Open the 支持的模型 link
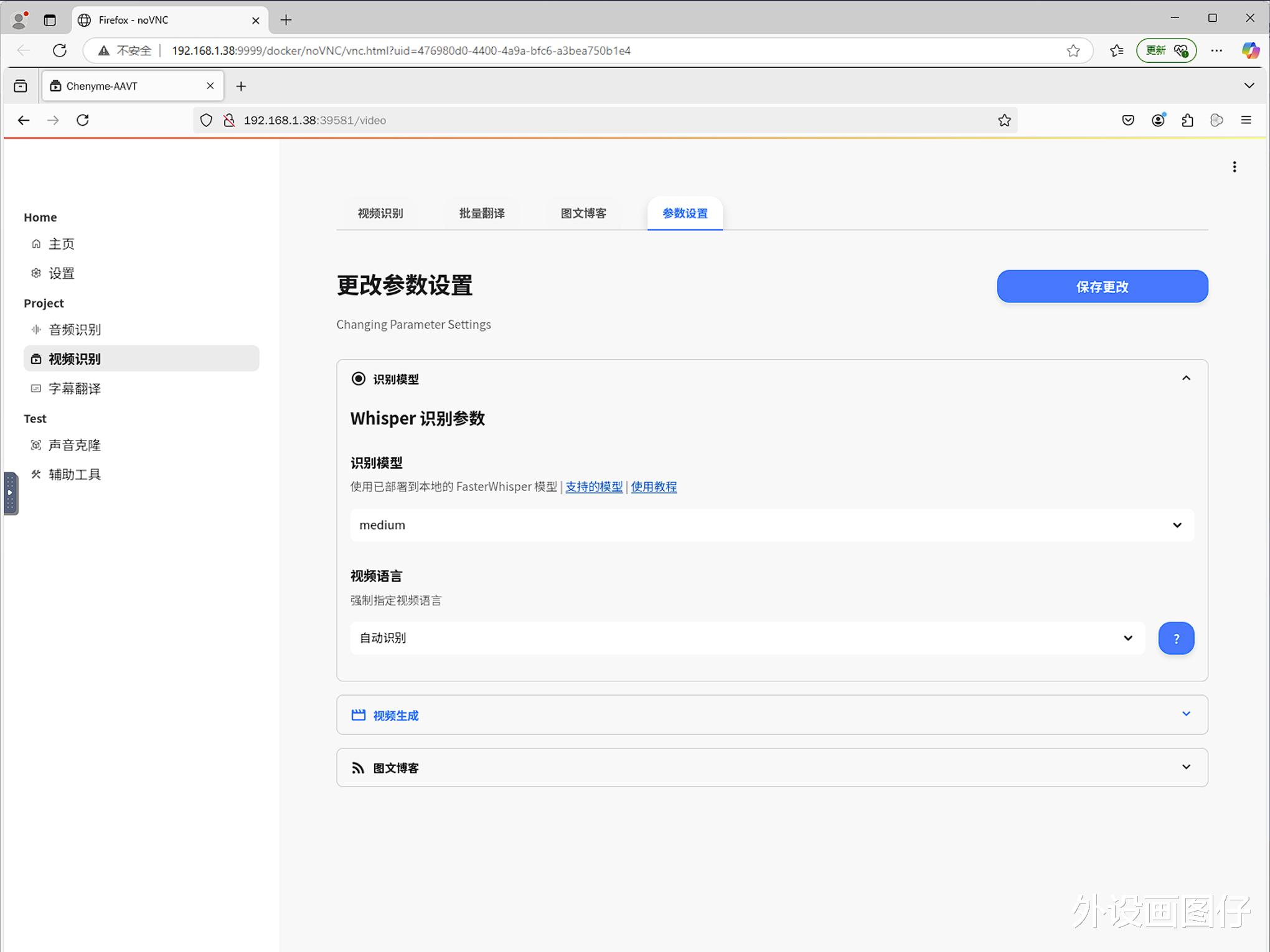Screen dimensions: 1270x952 click(x=593, y=487)
